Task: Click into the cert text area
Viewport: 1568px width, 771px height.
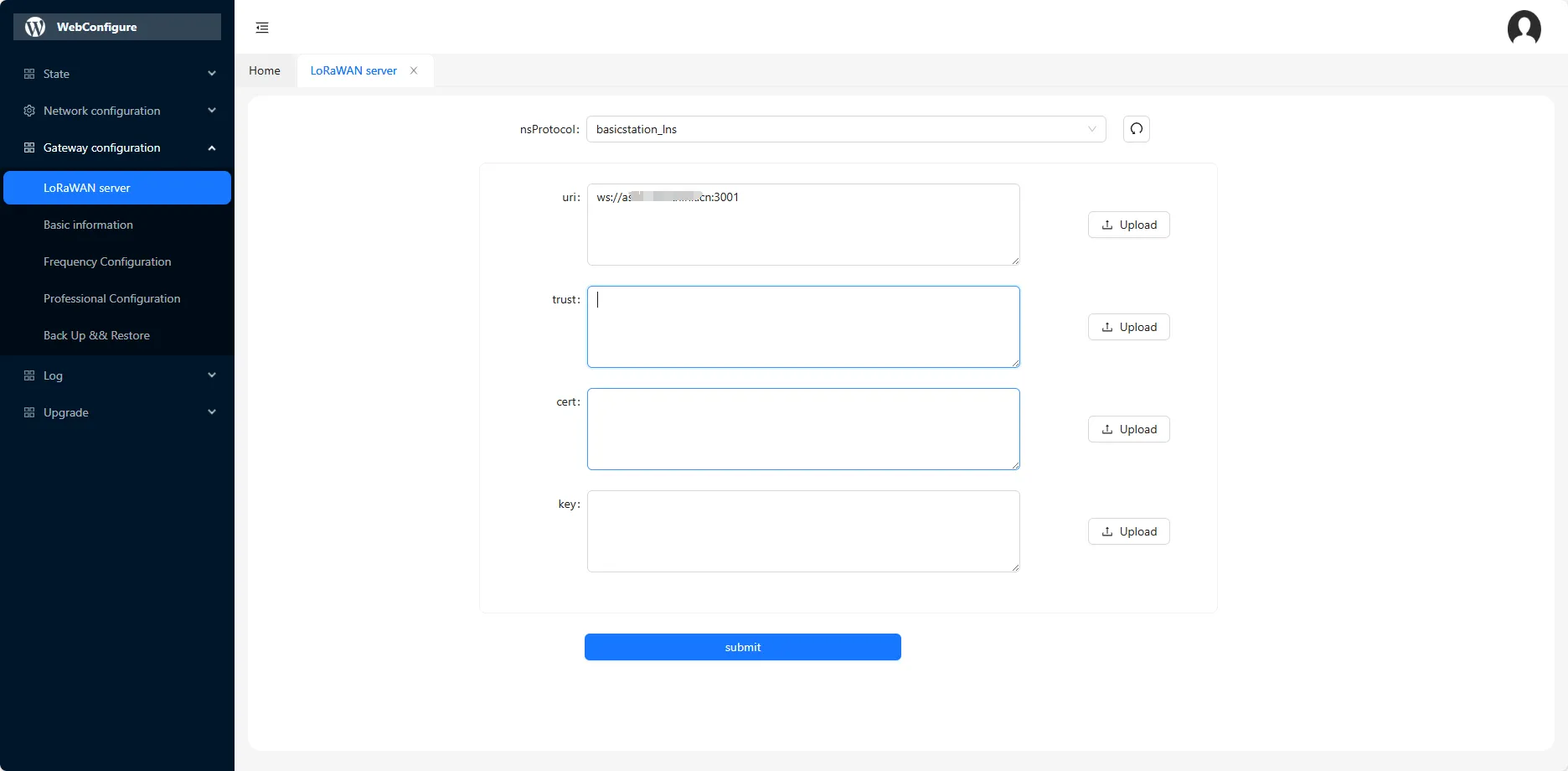Action: point(803,429)
